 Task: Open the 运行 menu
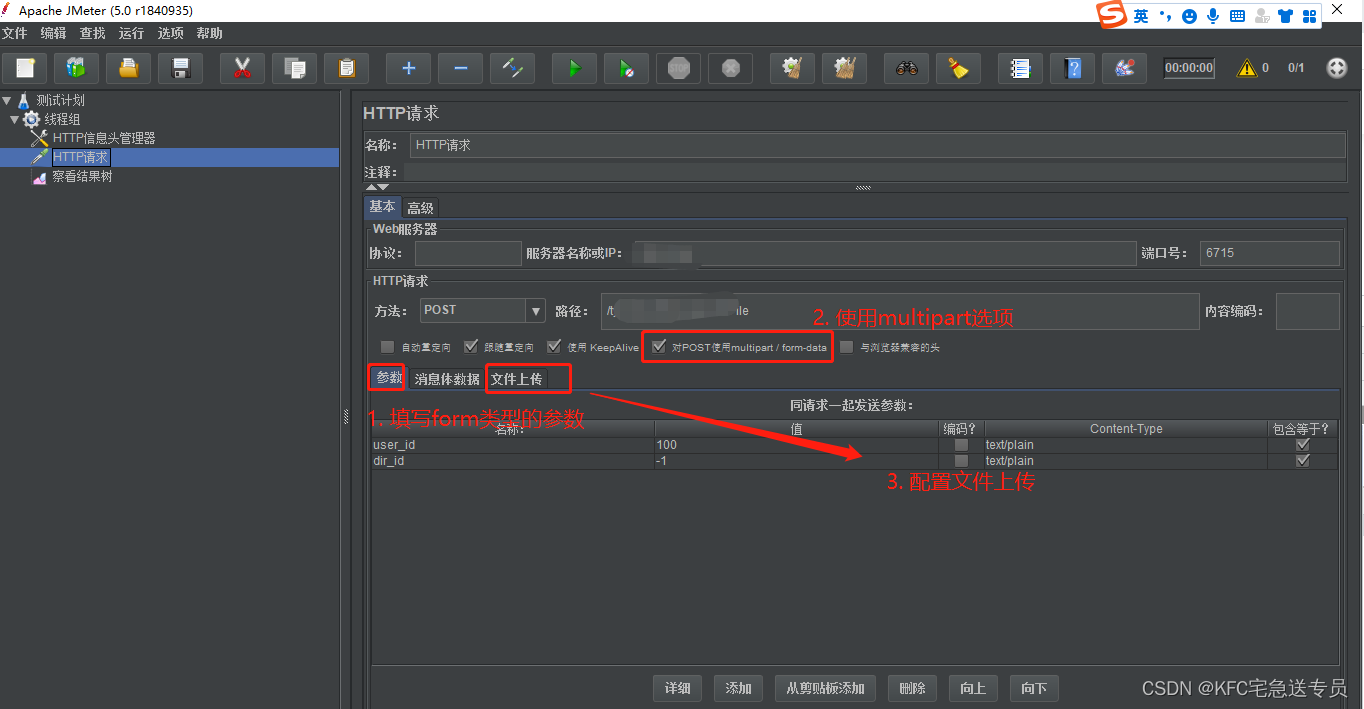131,33
